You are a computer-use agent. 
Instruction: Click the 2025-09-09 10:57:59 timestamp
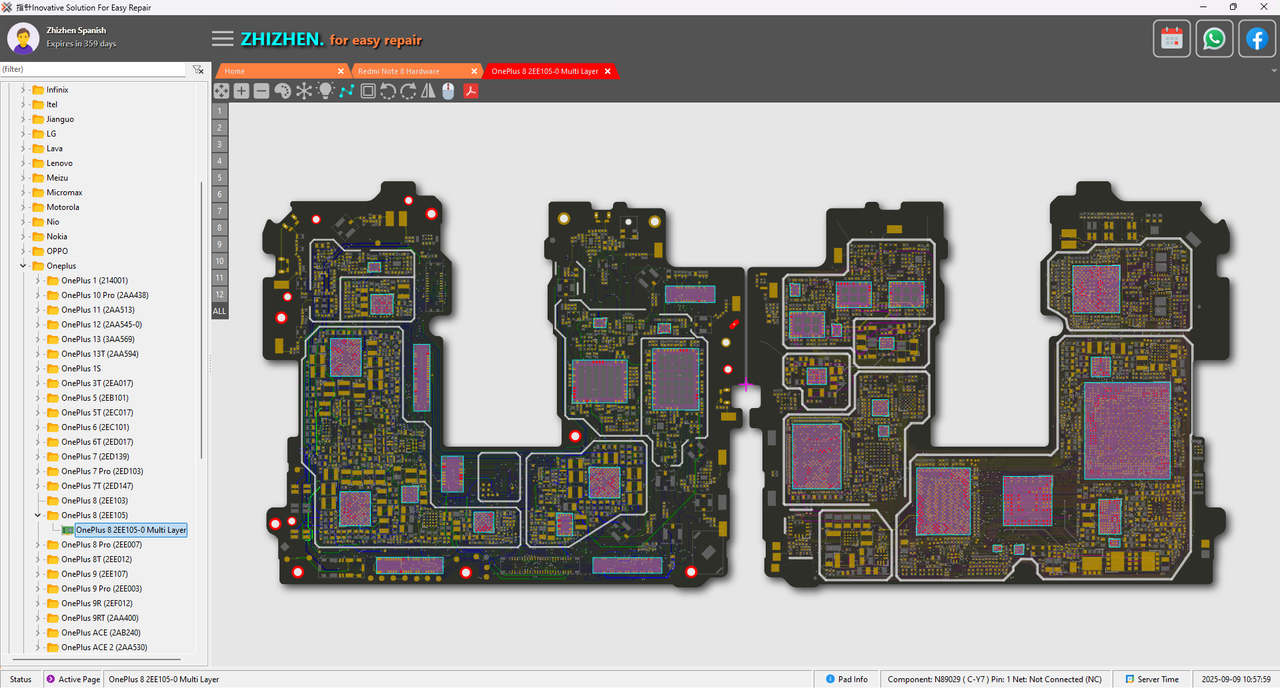[x=1236, y=679]
